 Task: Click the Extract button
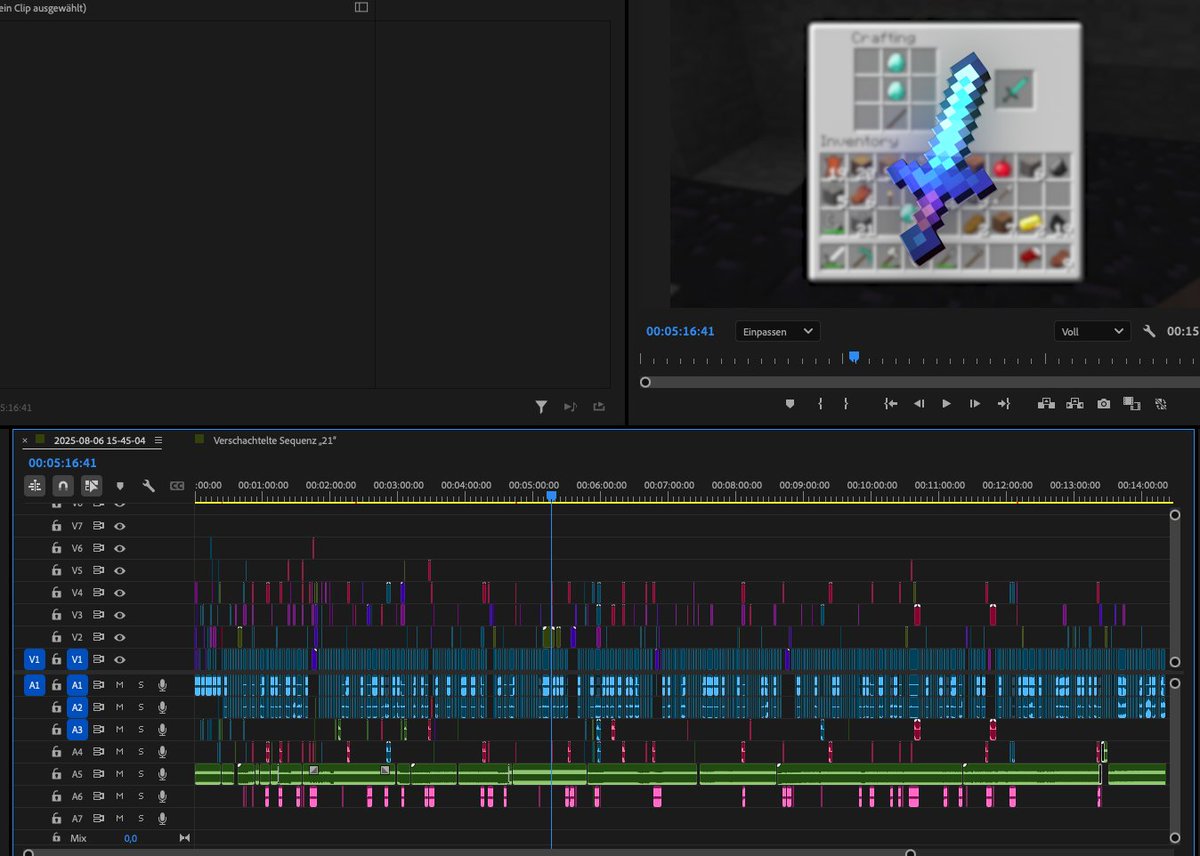point(1075,403)
